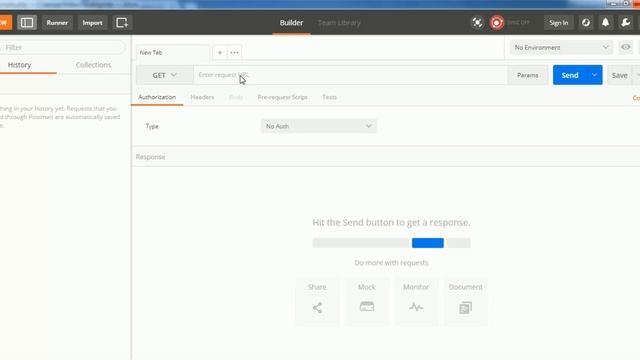
Task: Open the Send button dropdown arrow
Action: (594, 75)
